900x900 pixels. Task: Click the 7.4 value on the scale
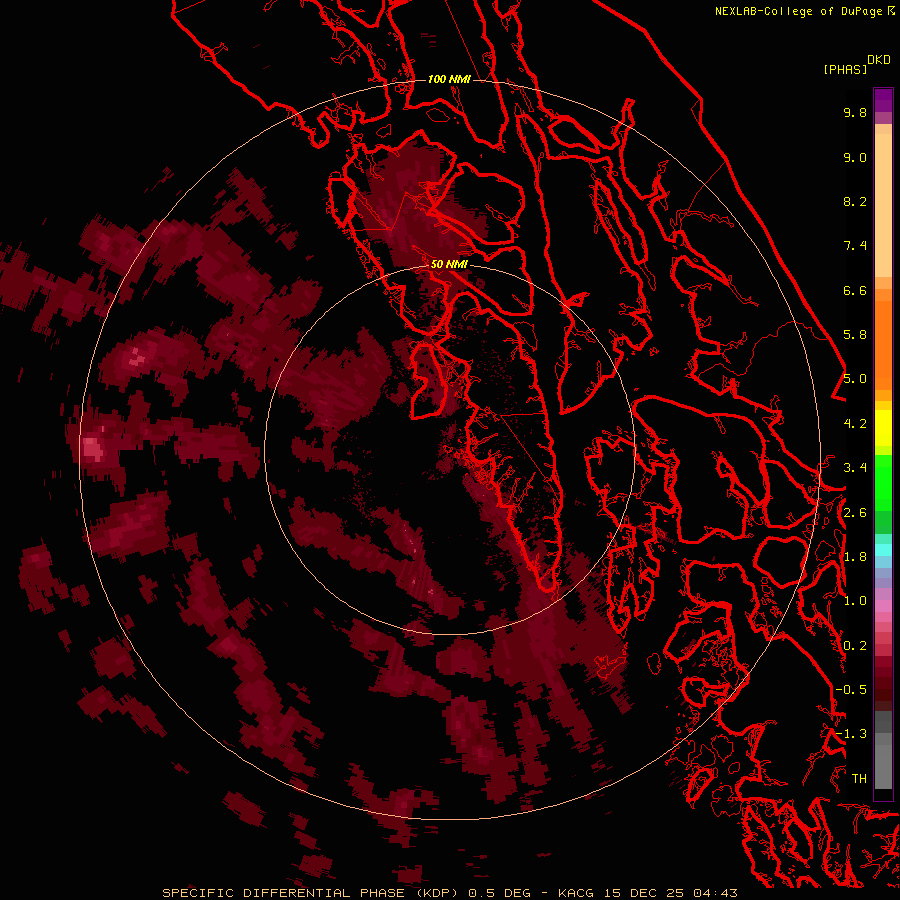point(855,246)
